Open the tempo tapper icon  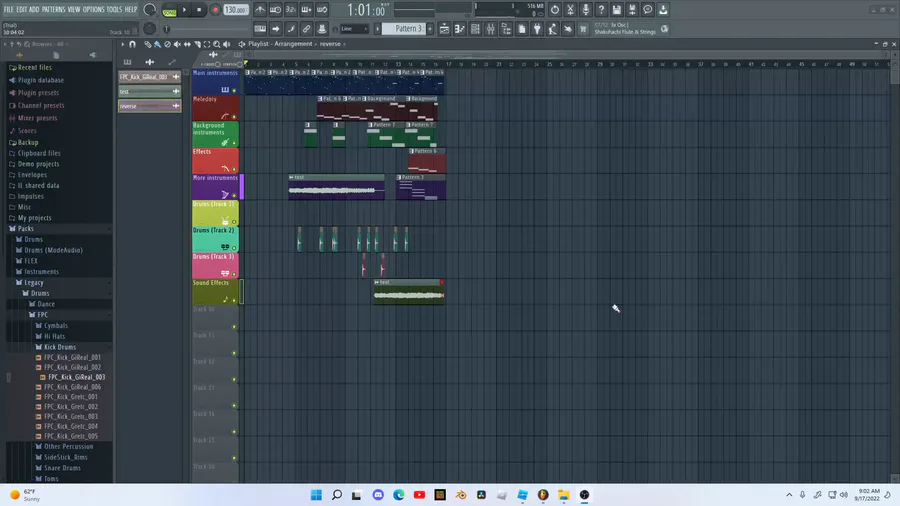click(x=553, y=29)
